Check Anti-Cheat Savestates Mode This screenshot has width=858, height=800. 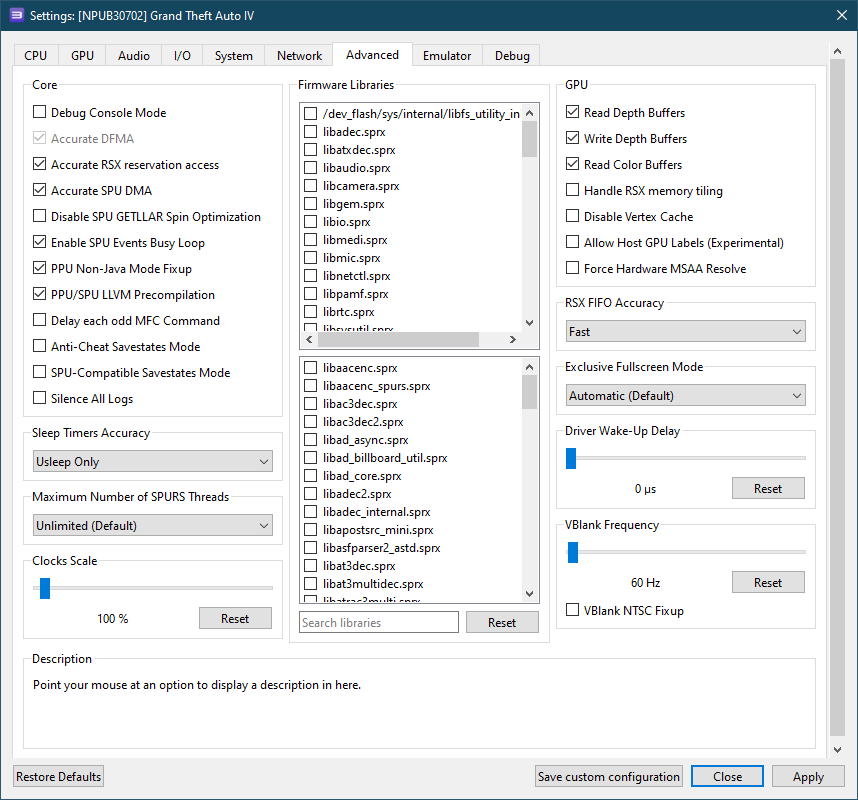(x=39, y=346)
